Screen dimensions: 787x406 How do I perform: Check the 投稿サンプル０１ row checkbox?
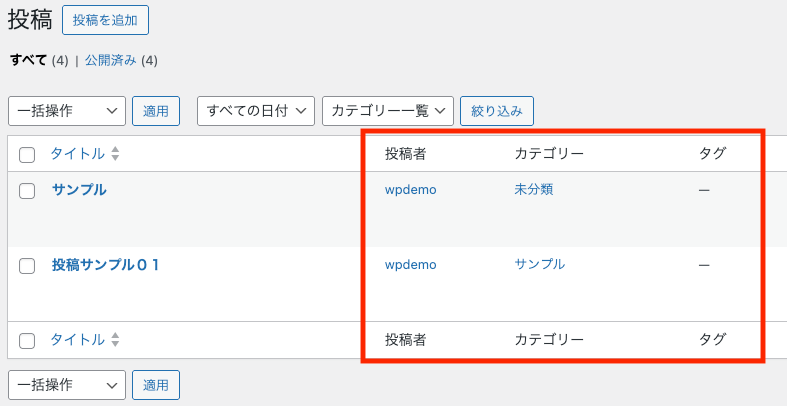[x=27, y=266]
